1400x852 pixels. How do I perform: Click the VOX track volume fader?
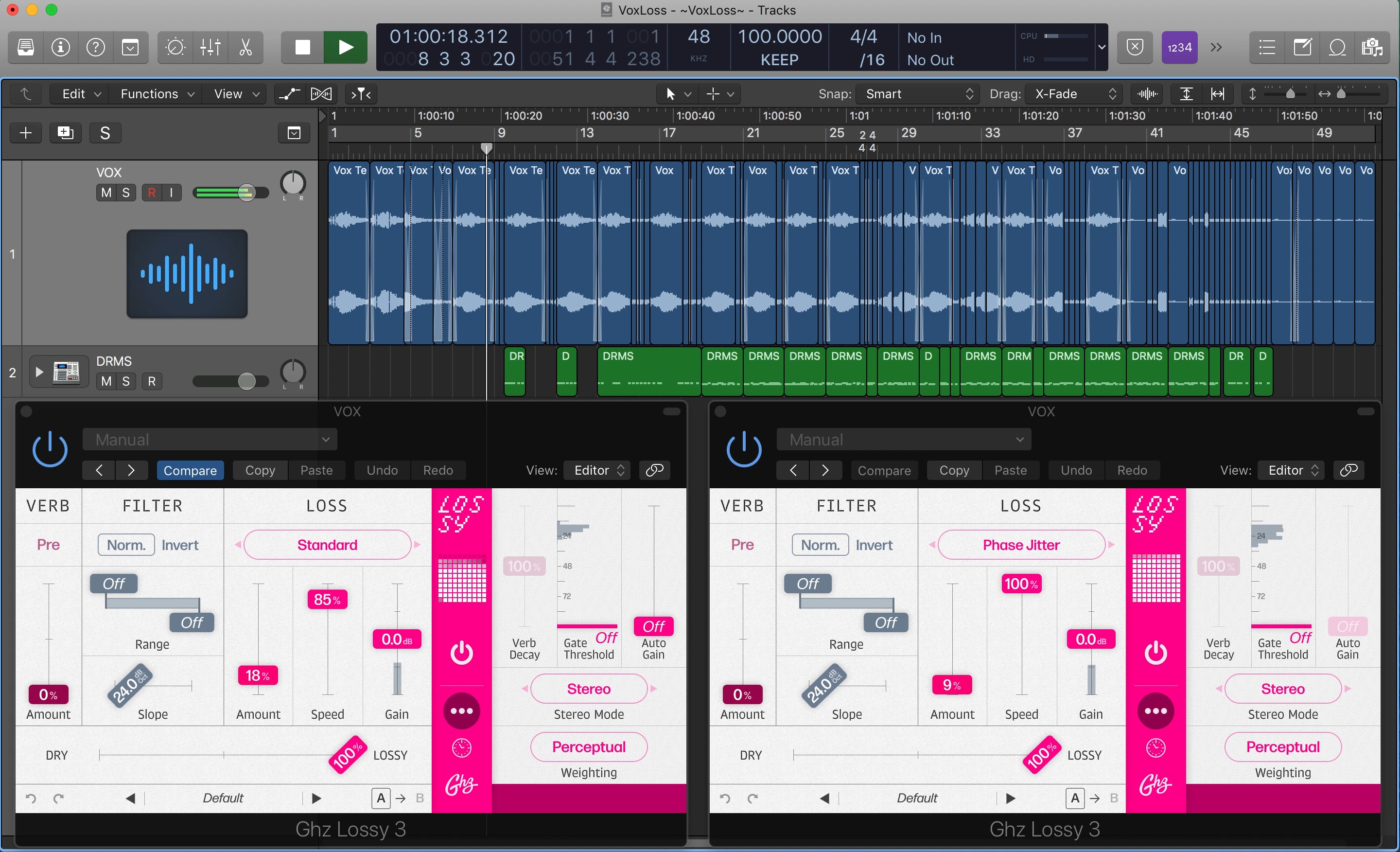(x=245, y=193)
